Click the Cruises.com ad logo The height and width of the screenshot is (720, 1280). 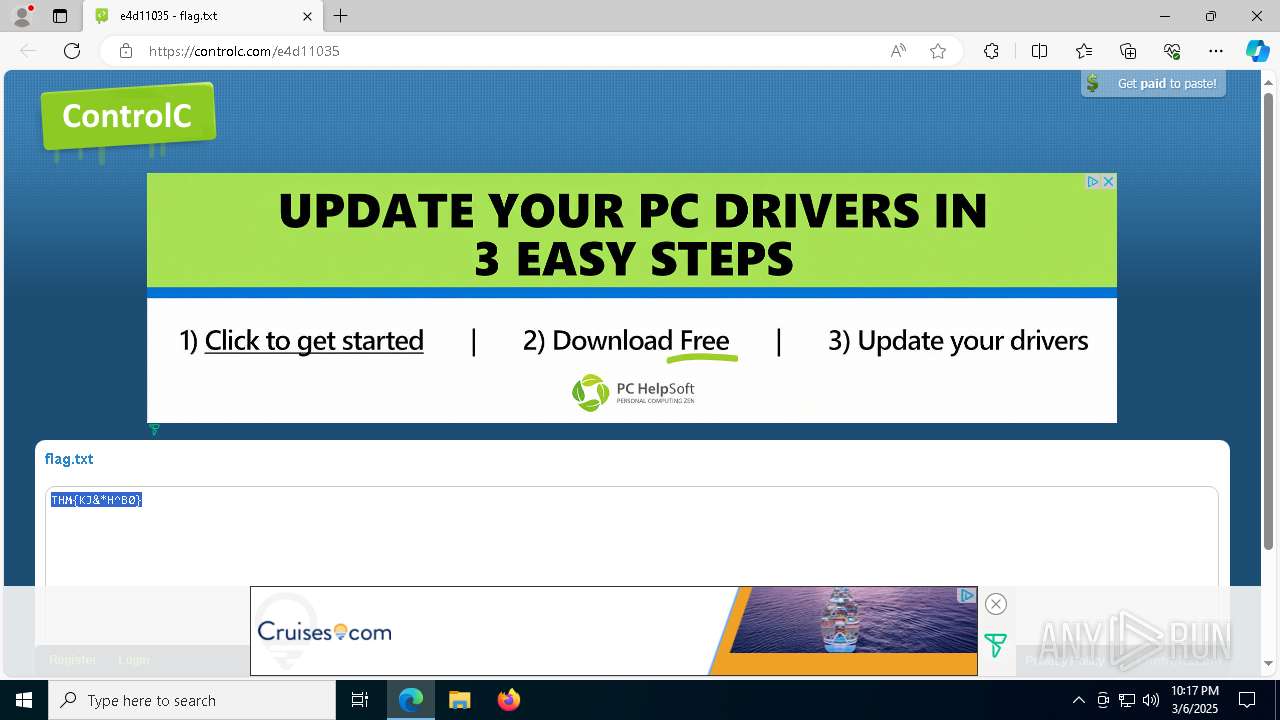click(324, 632)
